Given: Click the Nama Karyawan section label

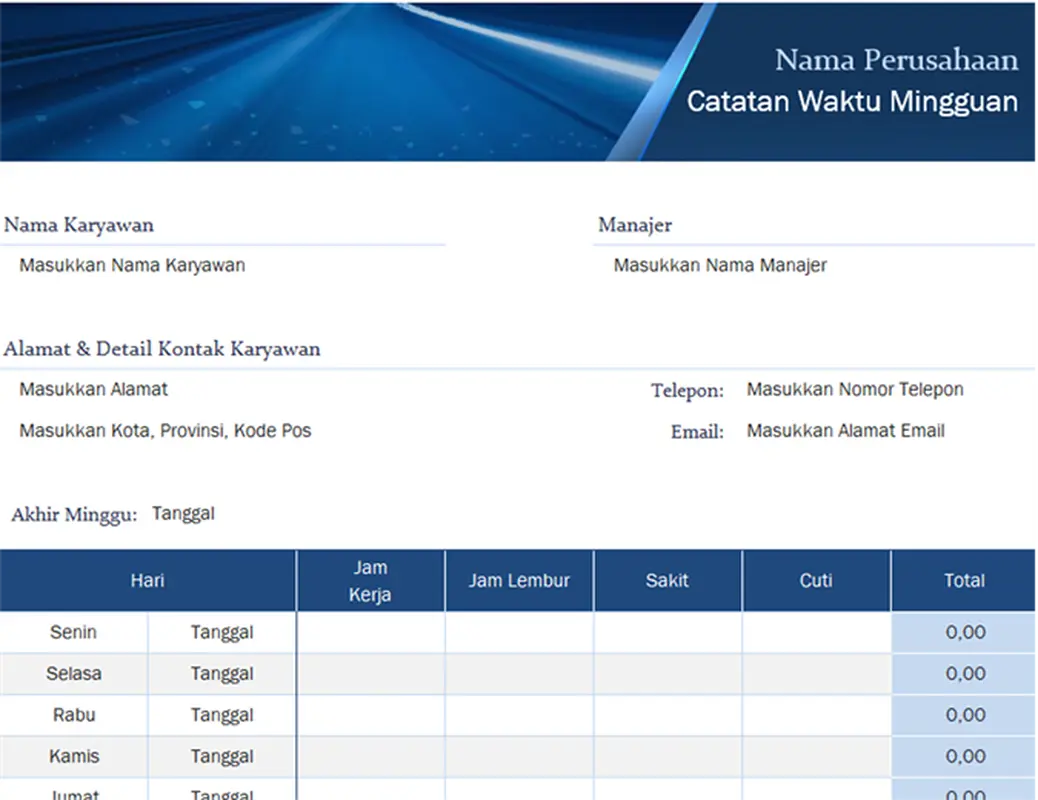Looking at the screenshot, I should coord(79,225).
